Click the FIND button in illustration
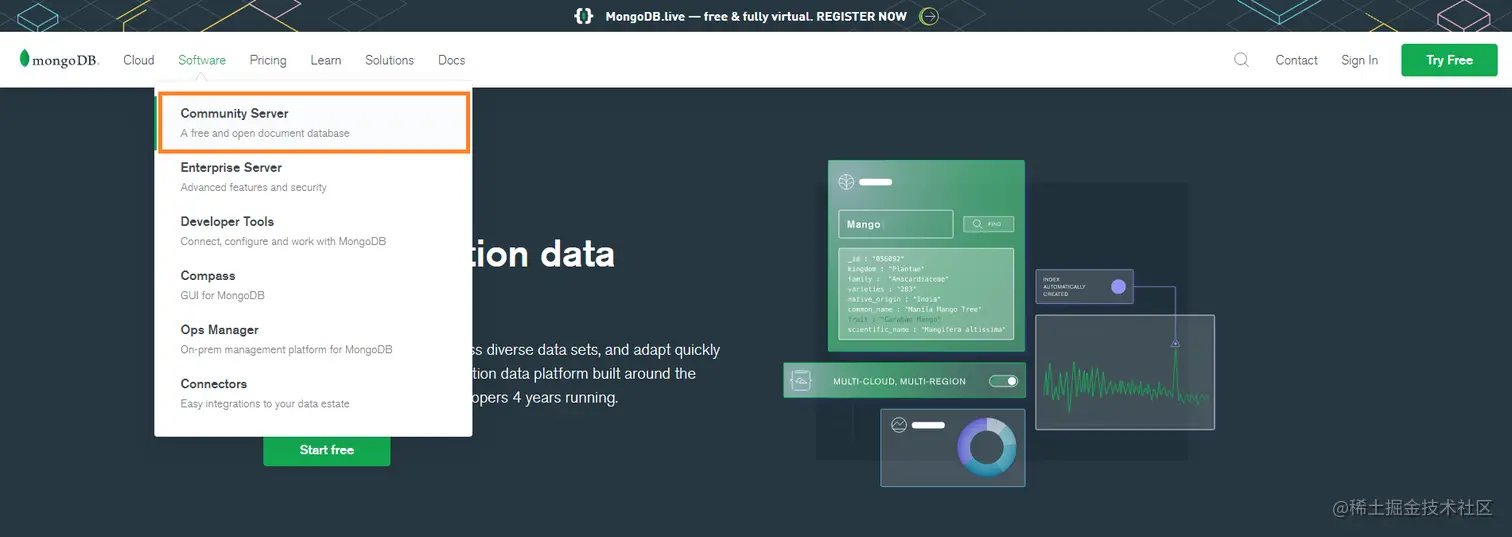 click(988, 224)
